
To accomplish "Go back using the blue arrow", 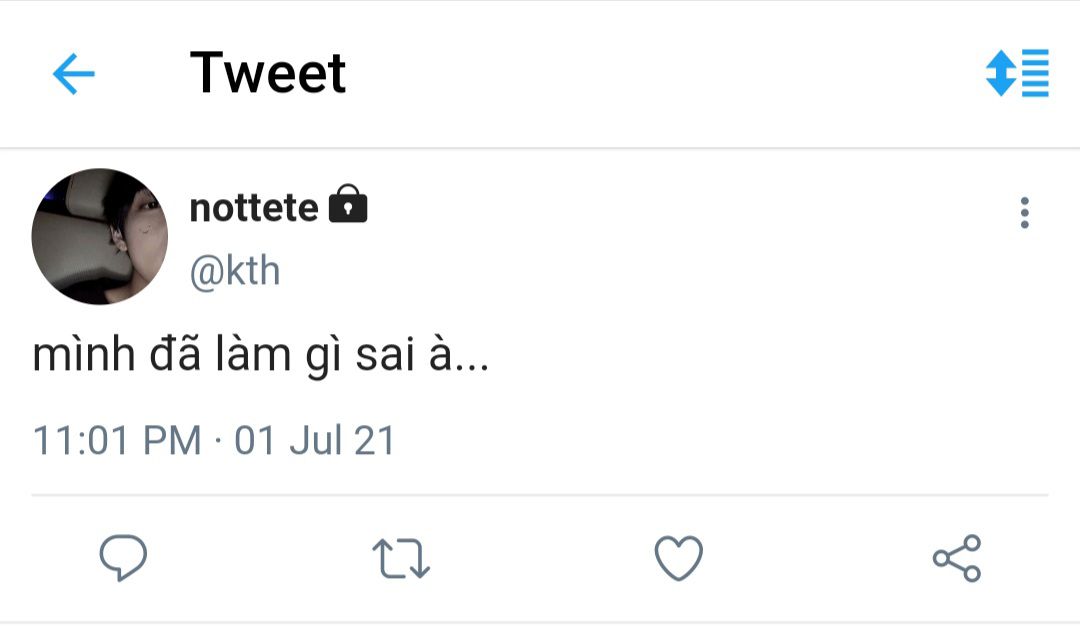I will click(x=74, y=74).
